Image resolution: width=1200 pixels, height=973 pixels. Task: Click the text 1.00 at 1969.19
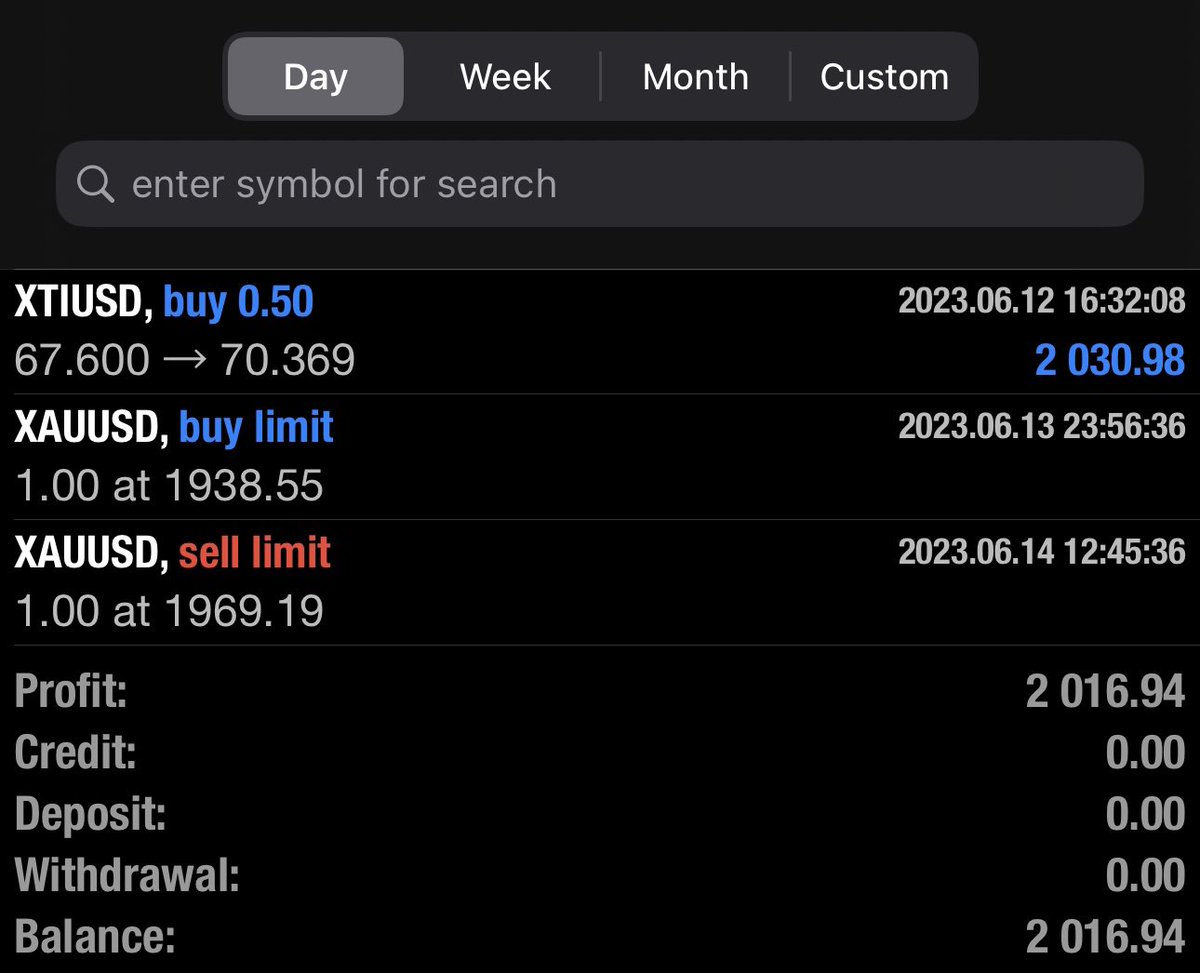(169, 611)
